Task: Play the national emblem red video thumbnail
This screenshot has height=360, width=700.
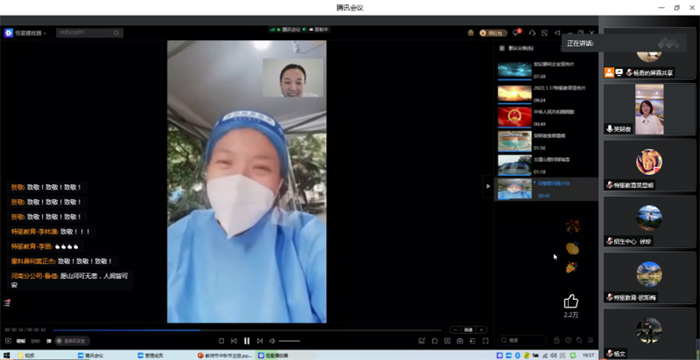Action: point(514,117)
